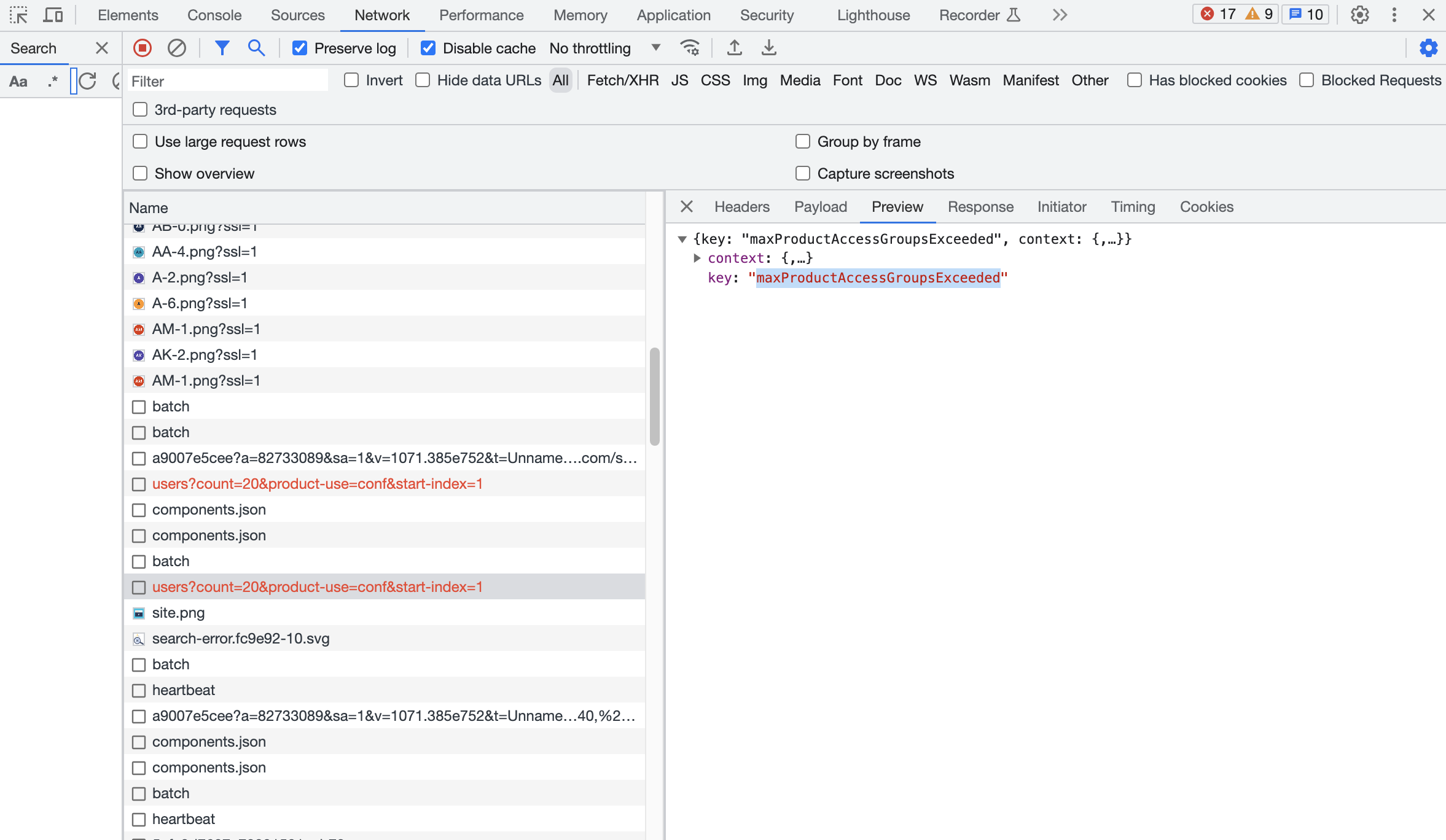Viewport: 1446px width, 840px height.
Task: Click Export HAR download icon
Action: pos(768,48)
